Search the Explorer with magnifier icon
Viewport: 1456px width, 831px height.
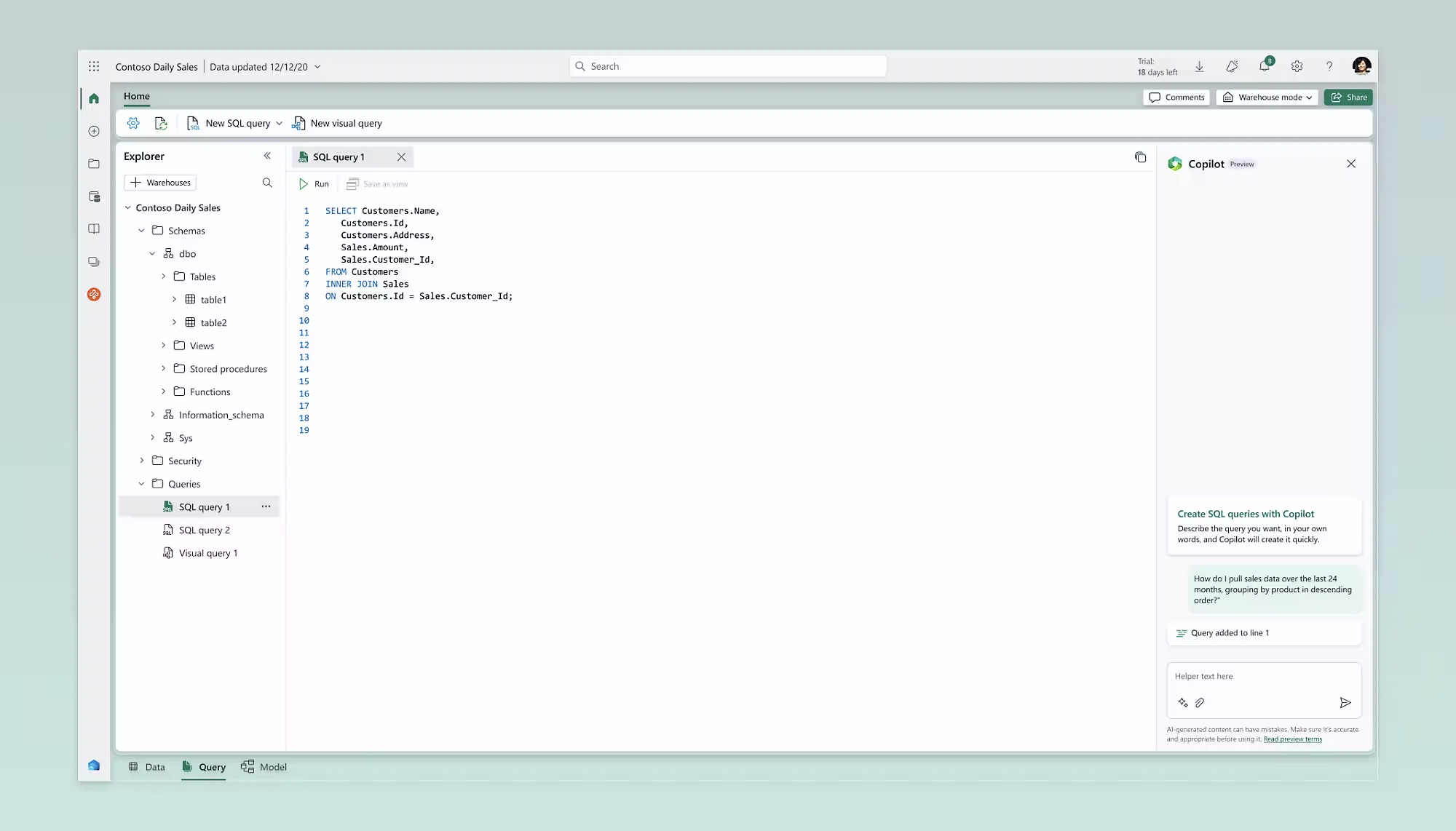[x=267, y=183]
